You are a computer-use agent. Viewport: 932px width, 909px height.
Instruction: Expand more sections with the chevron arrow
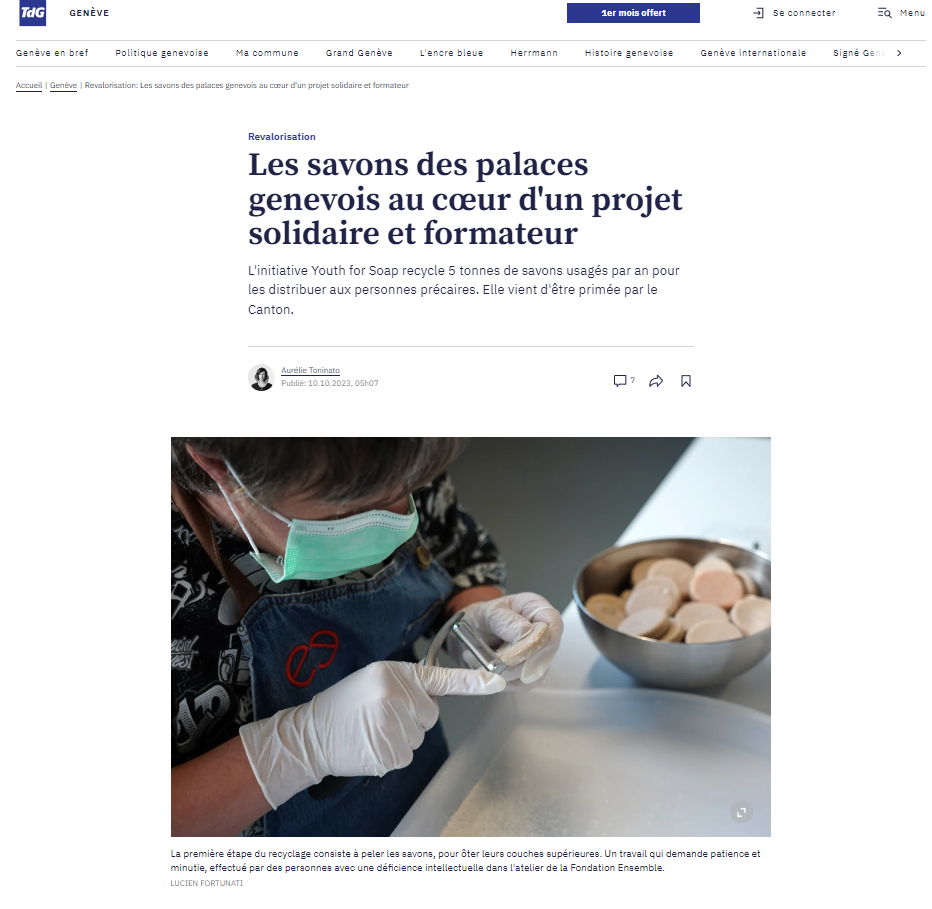[899, 53]
